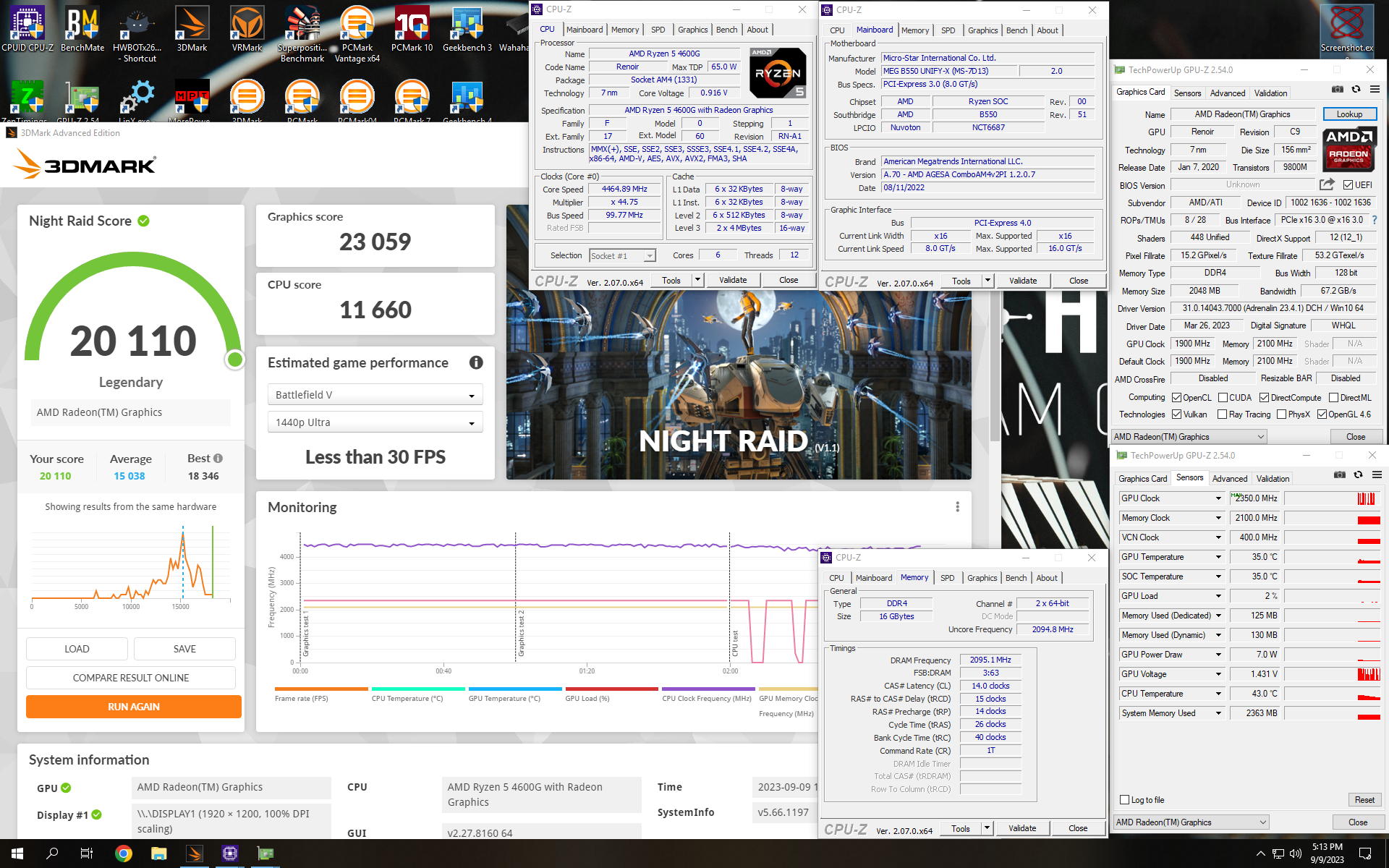Open GPU selector dropdown in GPU-Z Graphics Card window
1389x868 pixels.
pos(1189,436)
